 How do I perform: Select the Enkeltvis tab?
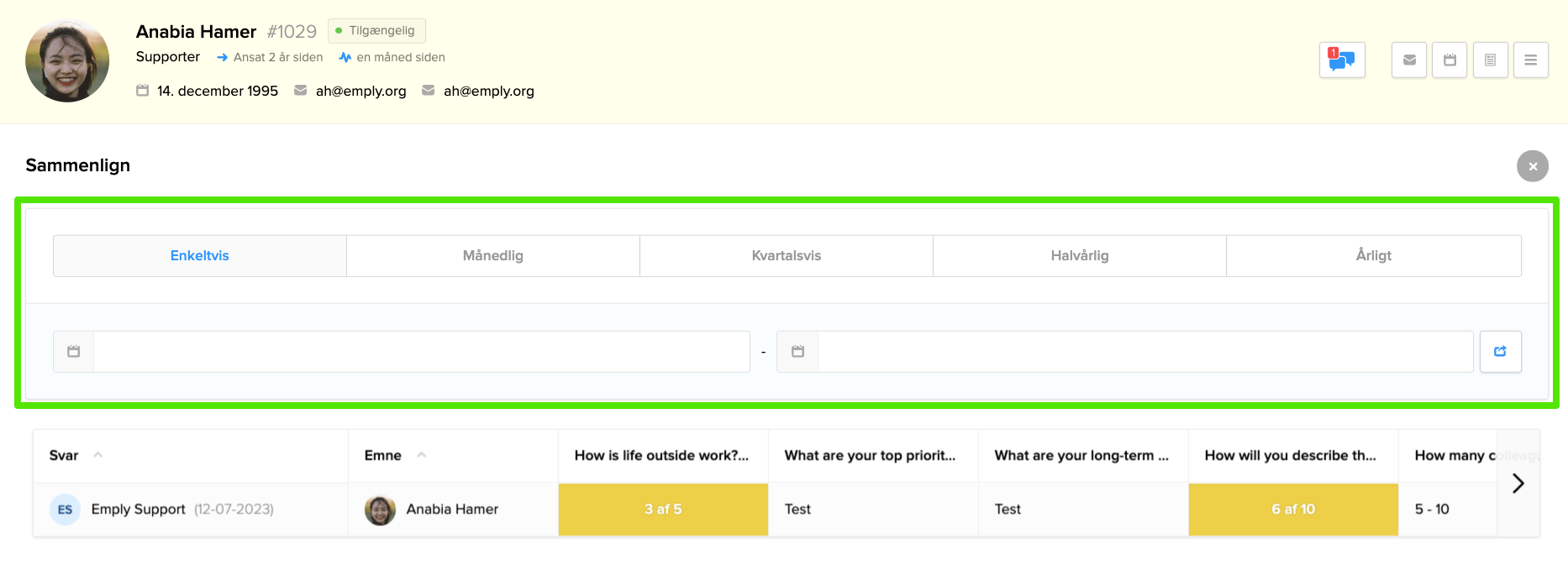(200, 256)
